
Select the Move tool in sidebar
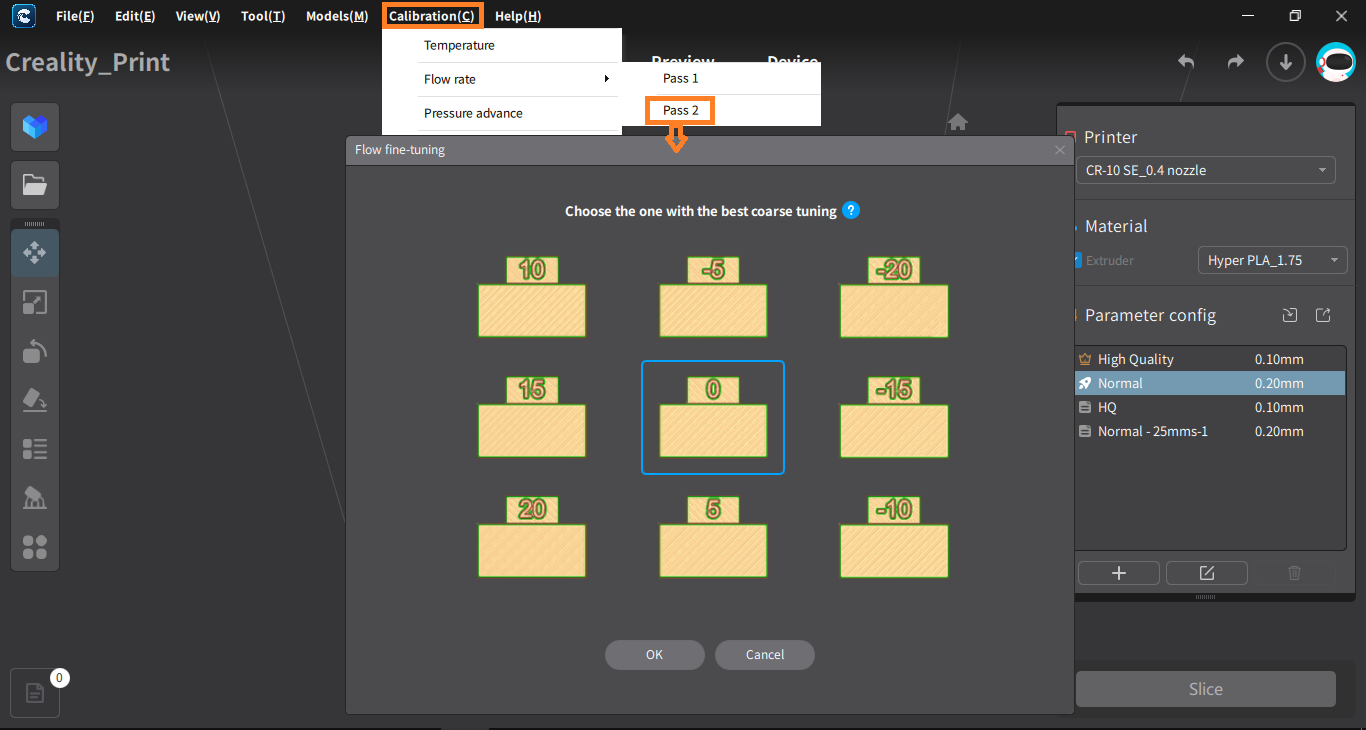coord(35,253)
